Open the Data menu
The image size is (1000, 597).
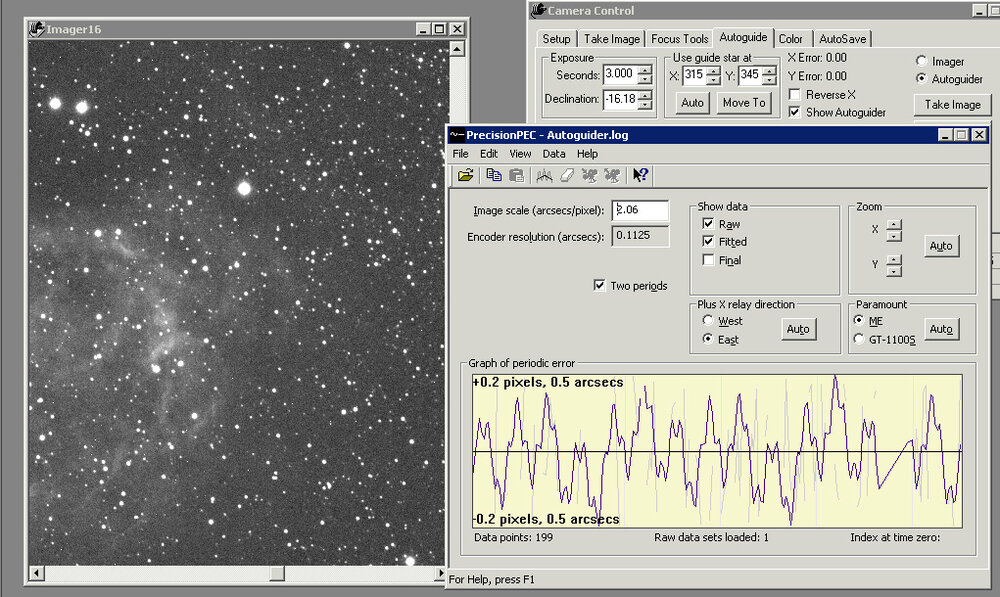553,154
